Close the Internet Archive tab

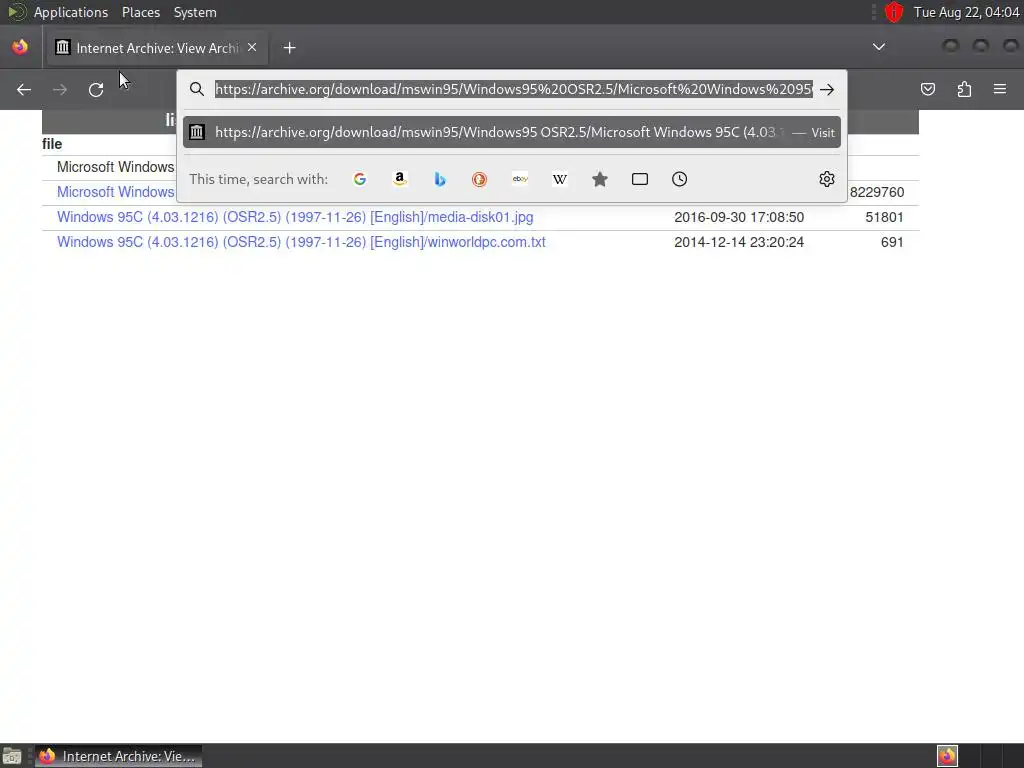click(x=252, y=48)
